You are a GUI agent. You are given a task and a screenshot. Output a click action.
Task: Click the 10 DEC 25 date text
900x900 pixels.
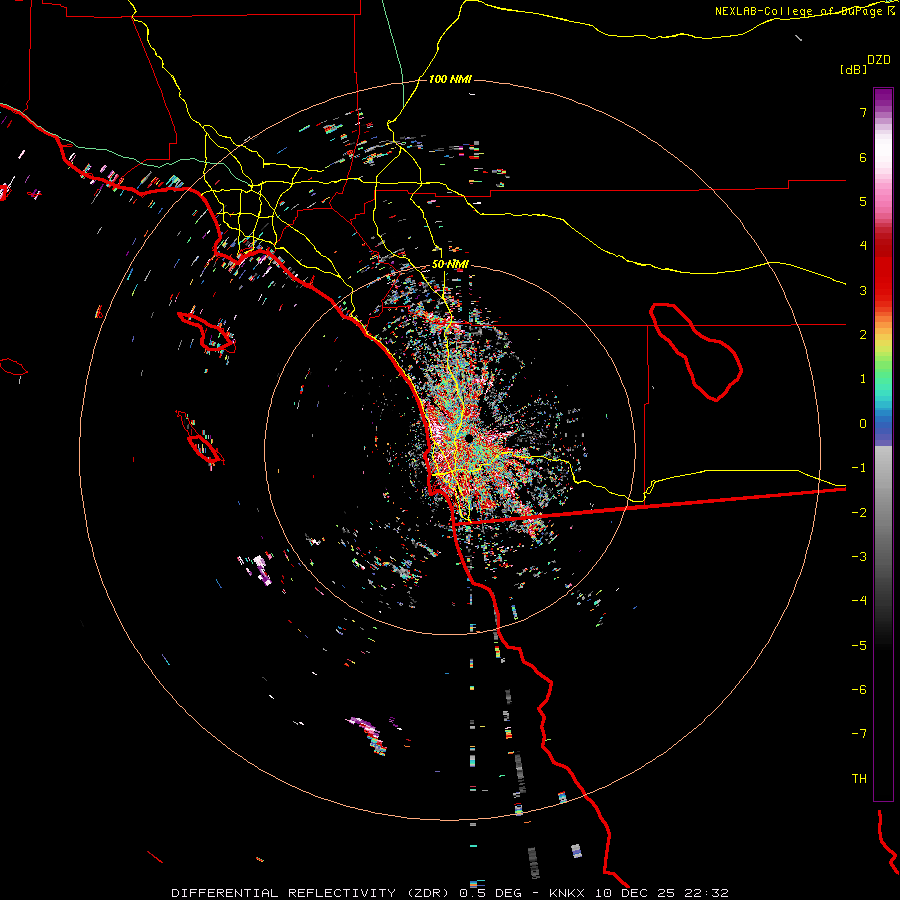point(633,893)
